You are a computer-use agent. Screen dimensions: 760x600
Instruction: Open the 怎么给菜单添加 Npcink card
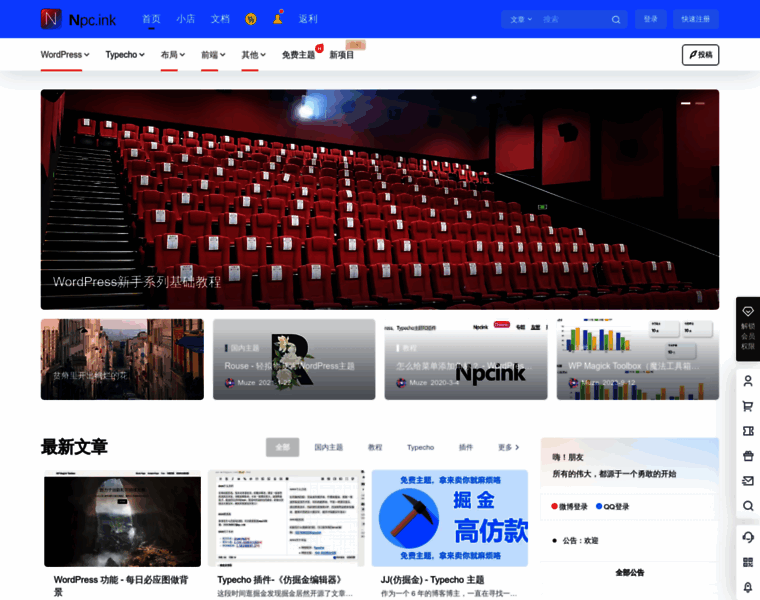pyautogui.click(x=466, y=359)
